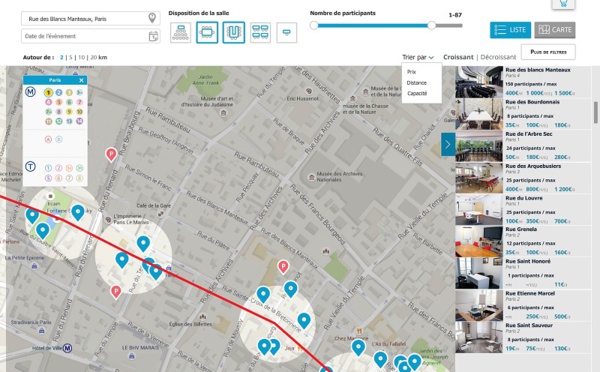Open the Rue Grenela listing title

click(521, 230)
